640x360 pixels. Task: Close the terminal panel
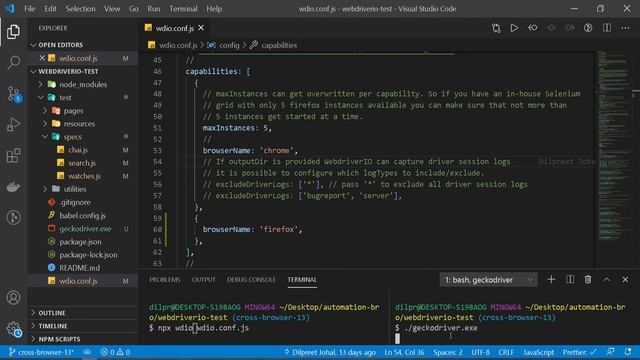click(x=625, y=280)
